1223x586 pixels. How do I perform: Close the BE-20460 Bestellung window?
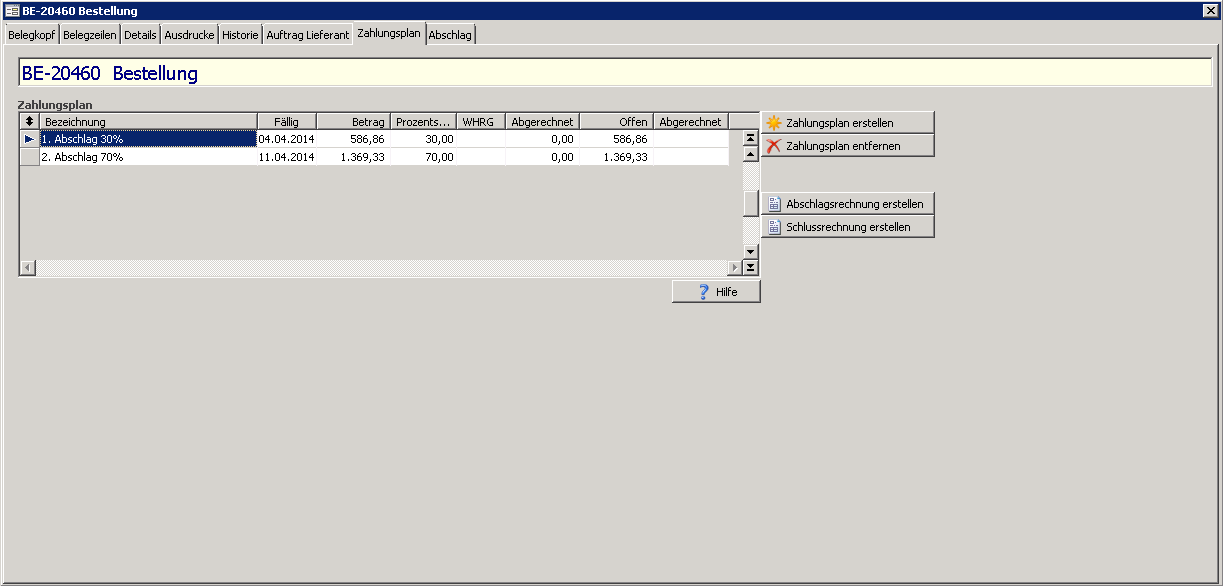tap(1210, 10)
